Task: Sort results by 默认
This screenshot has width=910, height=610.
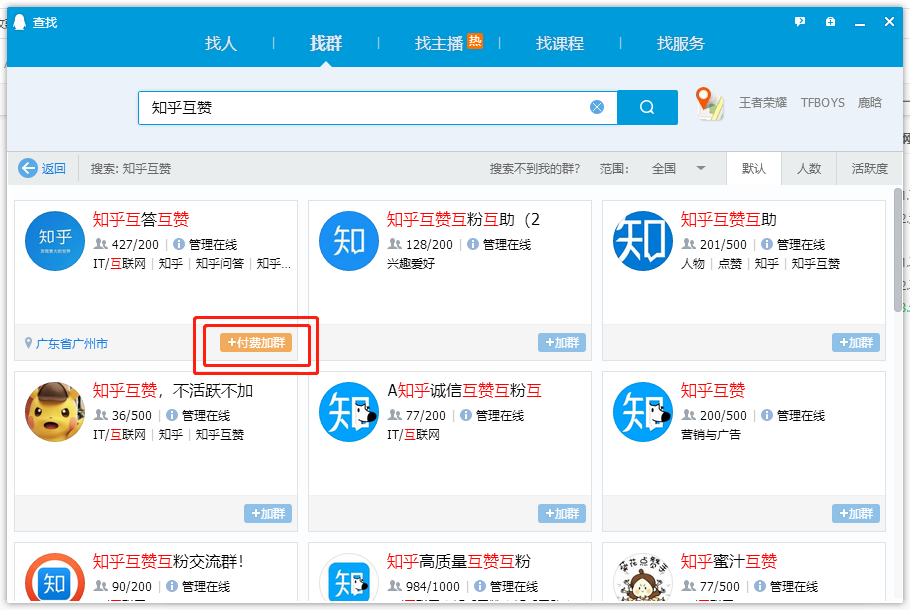Action: [x=754, y=168]
